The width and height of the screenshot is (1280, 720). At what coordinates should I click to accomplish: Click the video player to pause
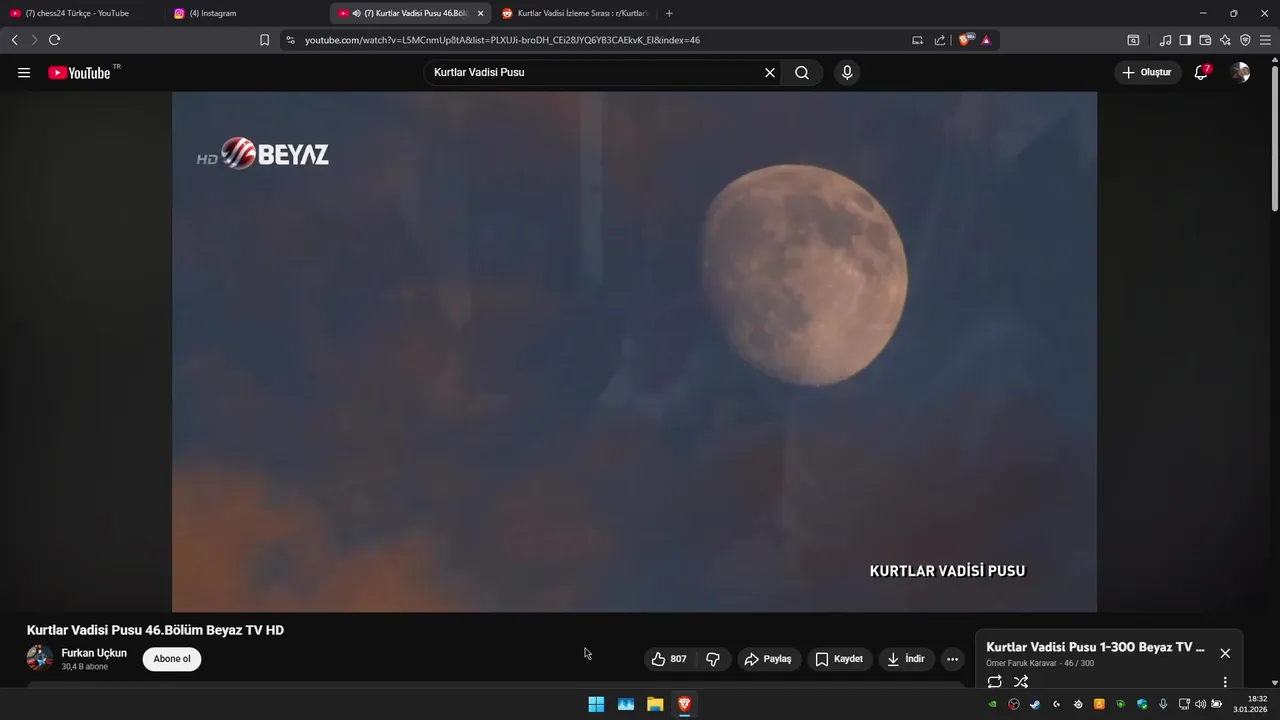point(634,352)
